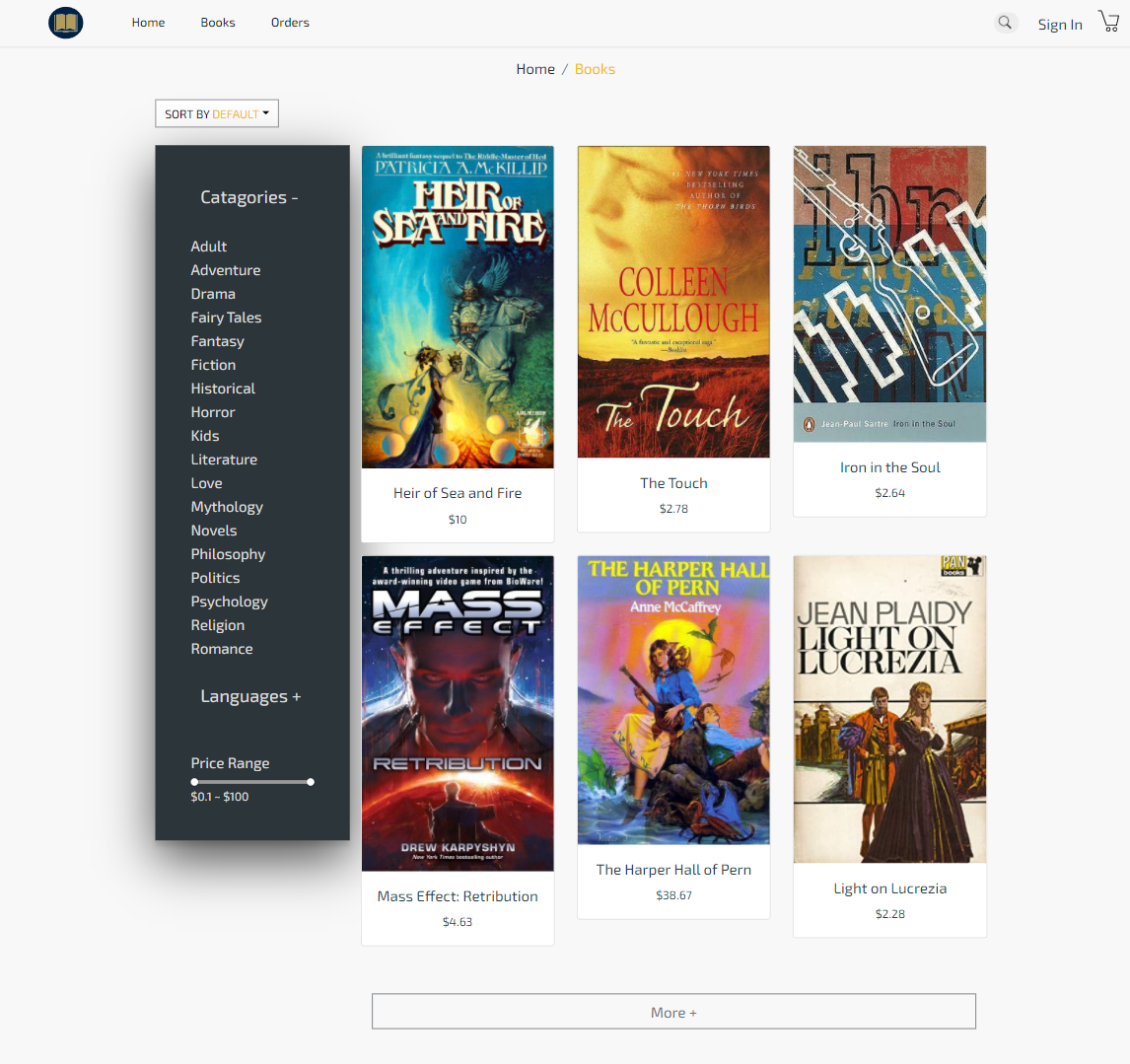
Task: Click the price range maximum handle
Action: coord(311,782)
